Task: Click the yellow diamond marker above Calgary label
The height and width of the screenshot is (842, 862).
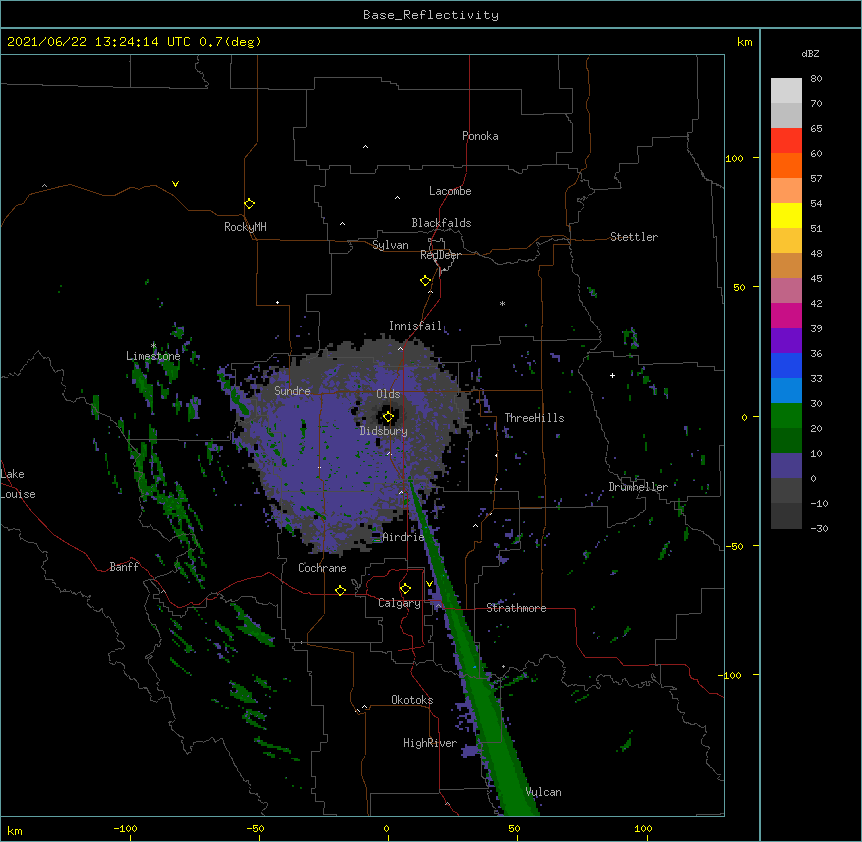Action: pyautogui.click(x=405, y=589)
